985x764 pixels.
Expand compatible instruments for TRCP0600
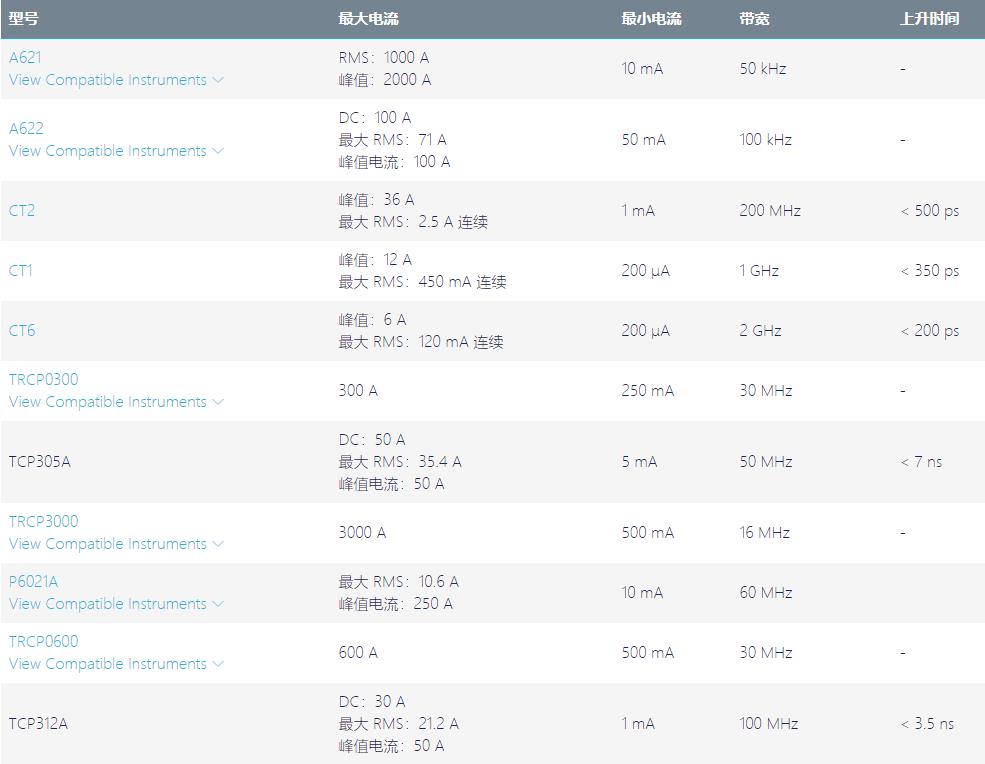(x=116, y=664)
